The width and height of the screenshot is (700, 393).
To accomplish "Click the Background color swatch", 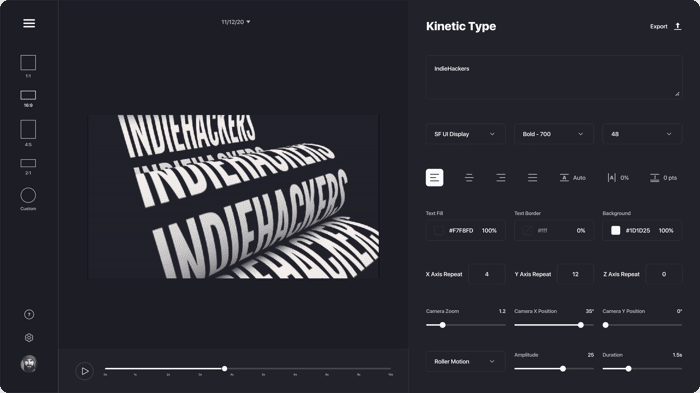I will pos(616,230).
